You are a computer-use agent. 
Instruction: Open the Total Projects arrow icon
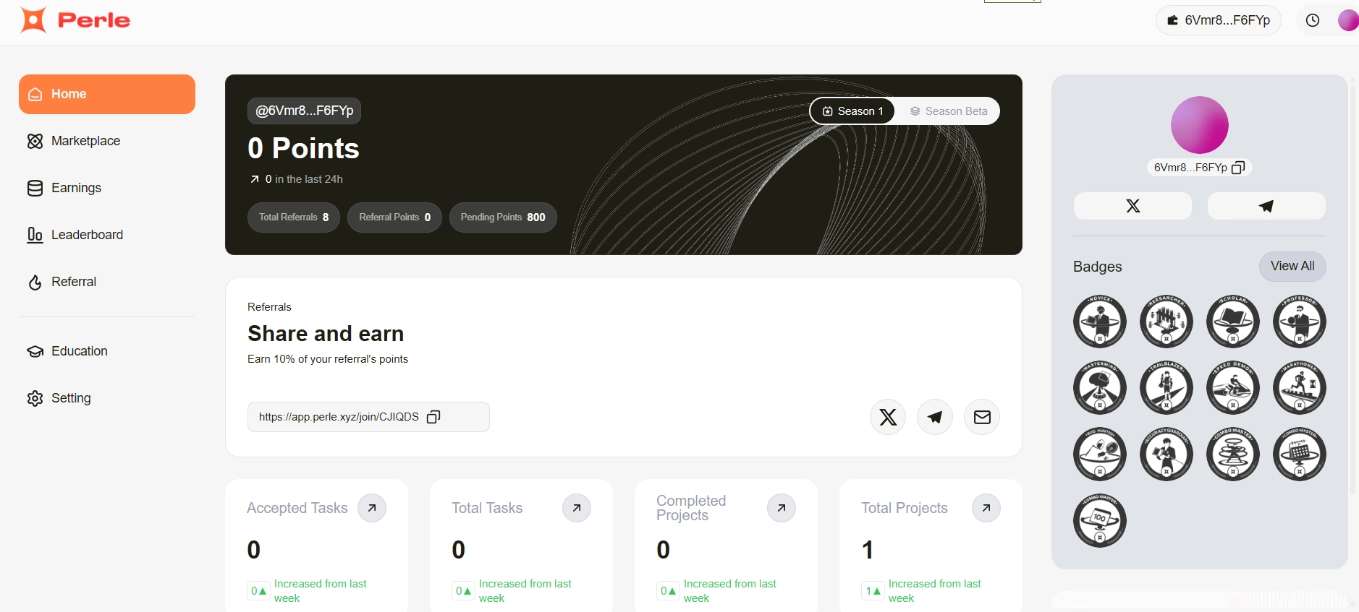pos(985,508)
